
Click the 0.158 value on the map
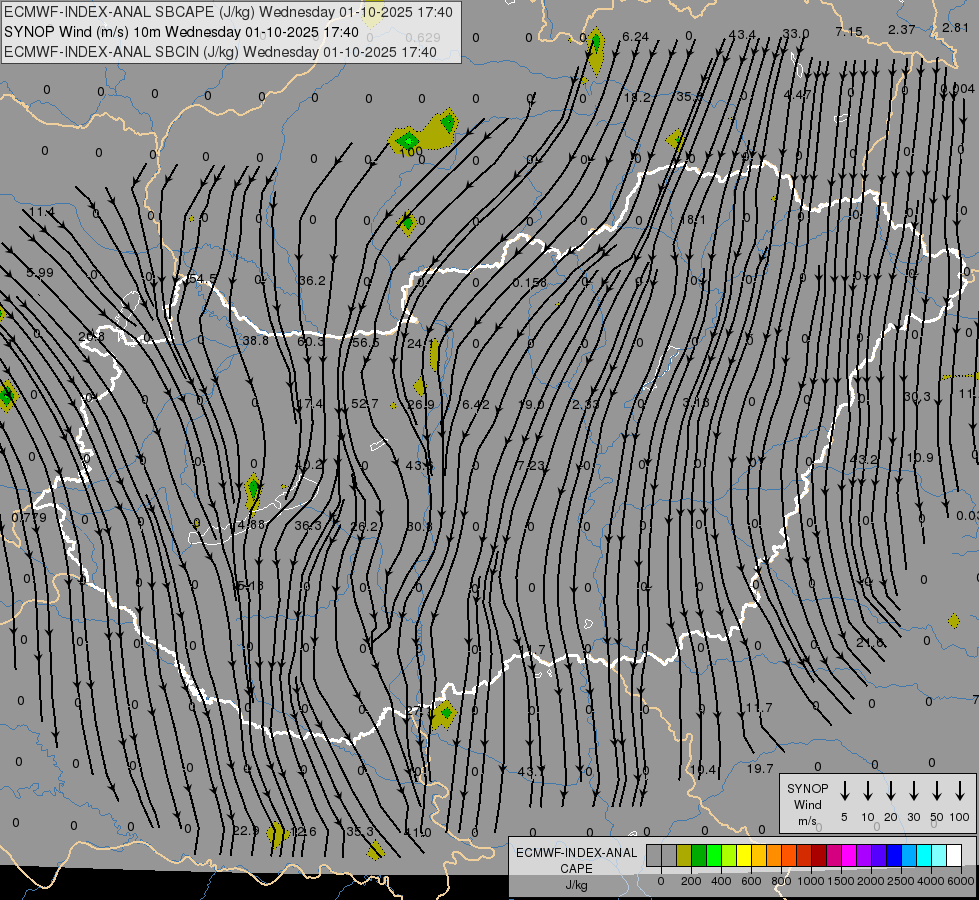point(529,283)
